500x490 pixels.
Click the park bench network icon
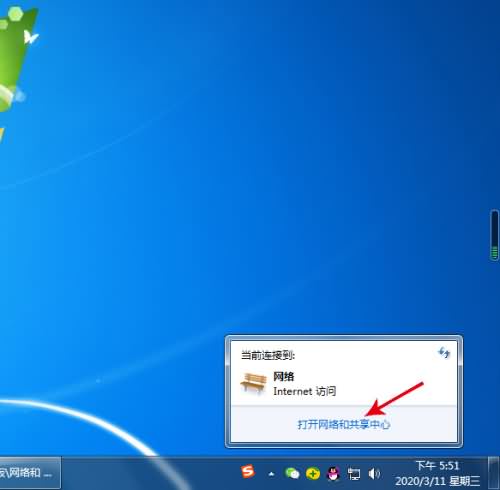pyautogui.click(x=254, y=383)
